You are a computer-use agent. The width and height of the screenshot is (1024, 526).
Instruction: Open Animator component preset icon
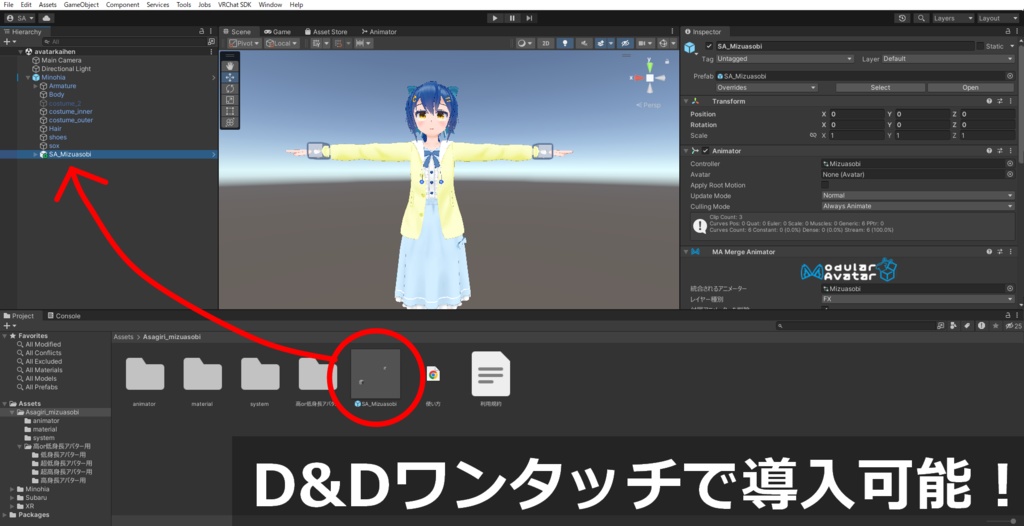pyautogui.click(x=1000, y=151)
